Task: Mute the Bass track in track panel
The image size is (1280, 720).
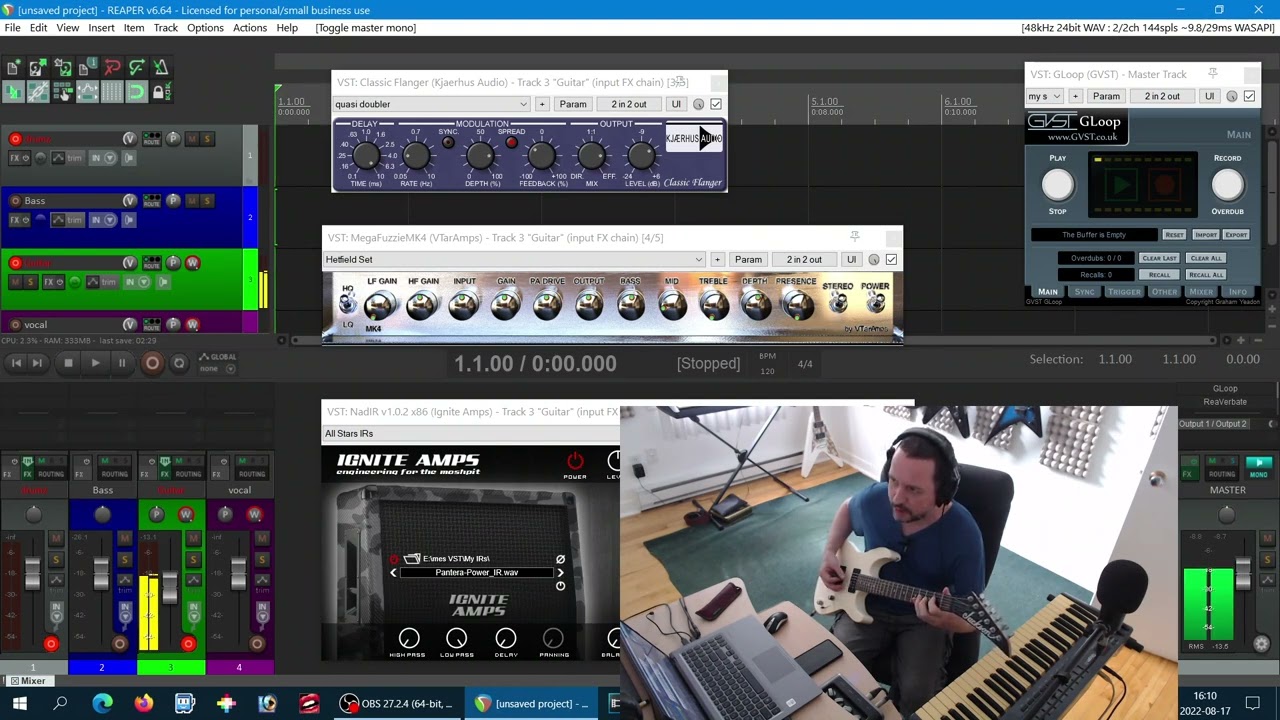Action: click(193, 201)
